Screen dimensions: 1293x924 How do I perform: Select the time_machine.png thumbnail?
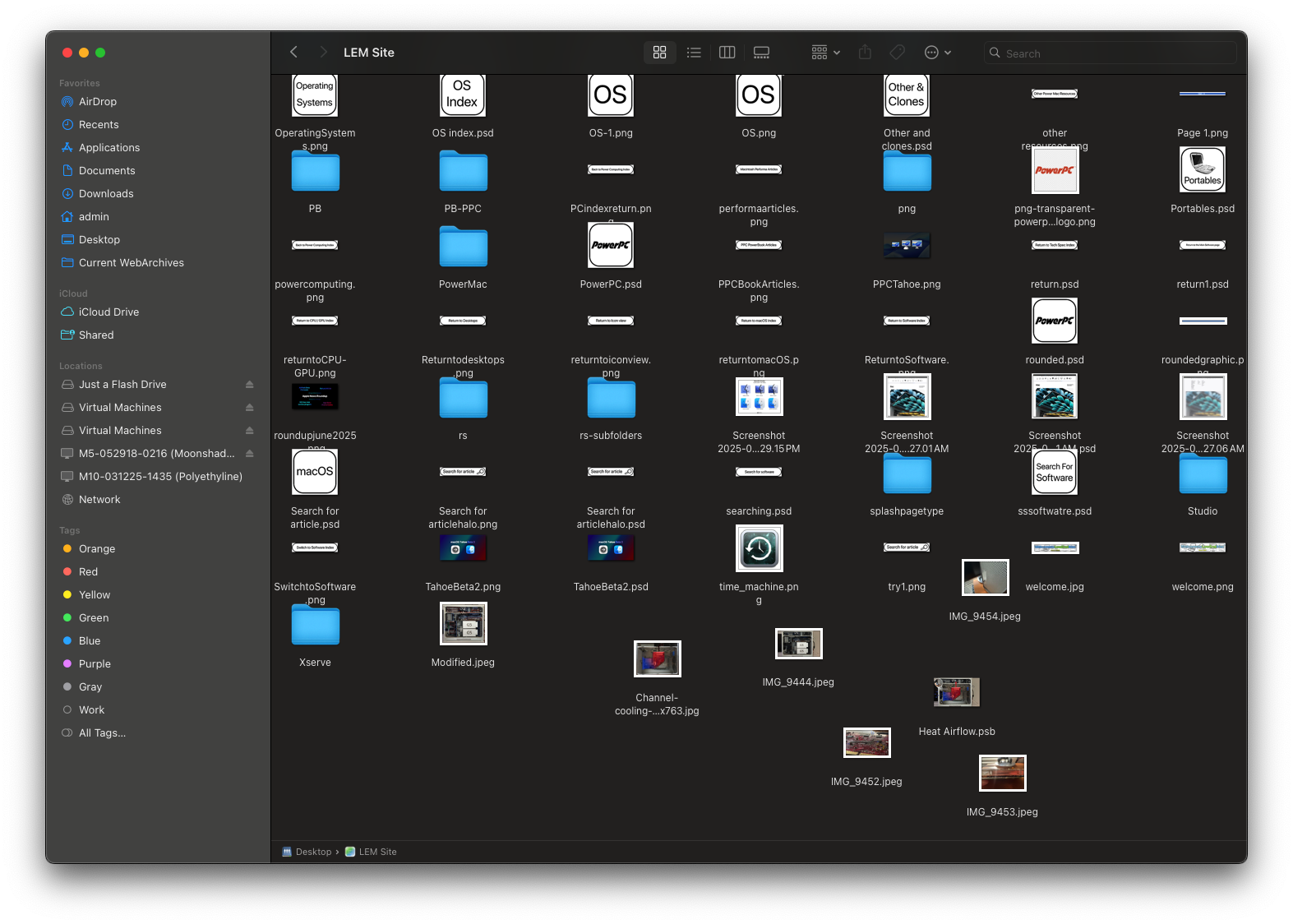pos(759,548)
